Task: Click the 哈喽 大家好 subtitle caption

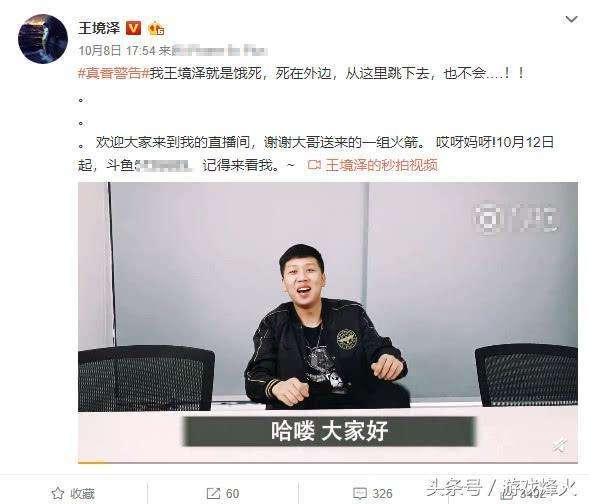Action: tap(329, 431)
